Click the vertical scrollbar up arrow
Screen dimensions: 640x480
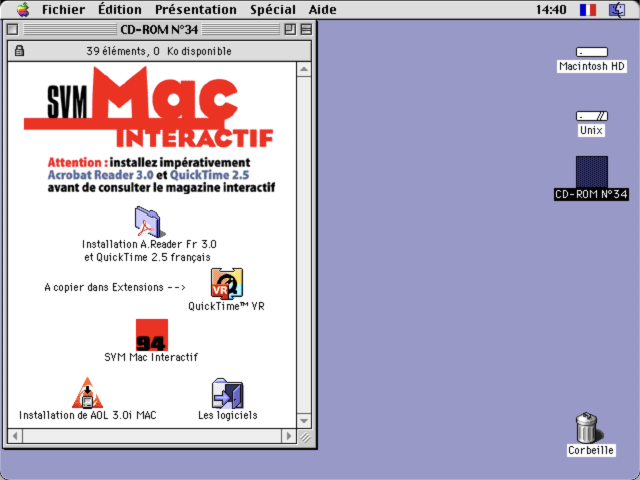point(304,69)
